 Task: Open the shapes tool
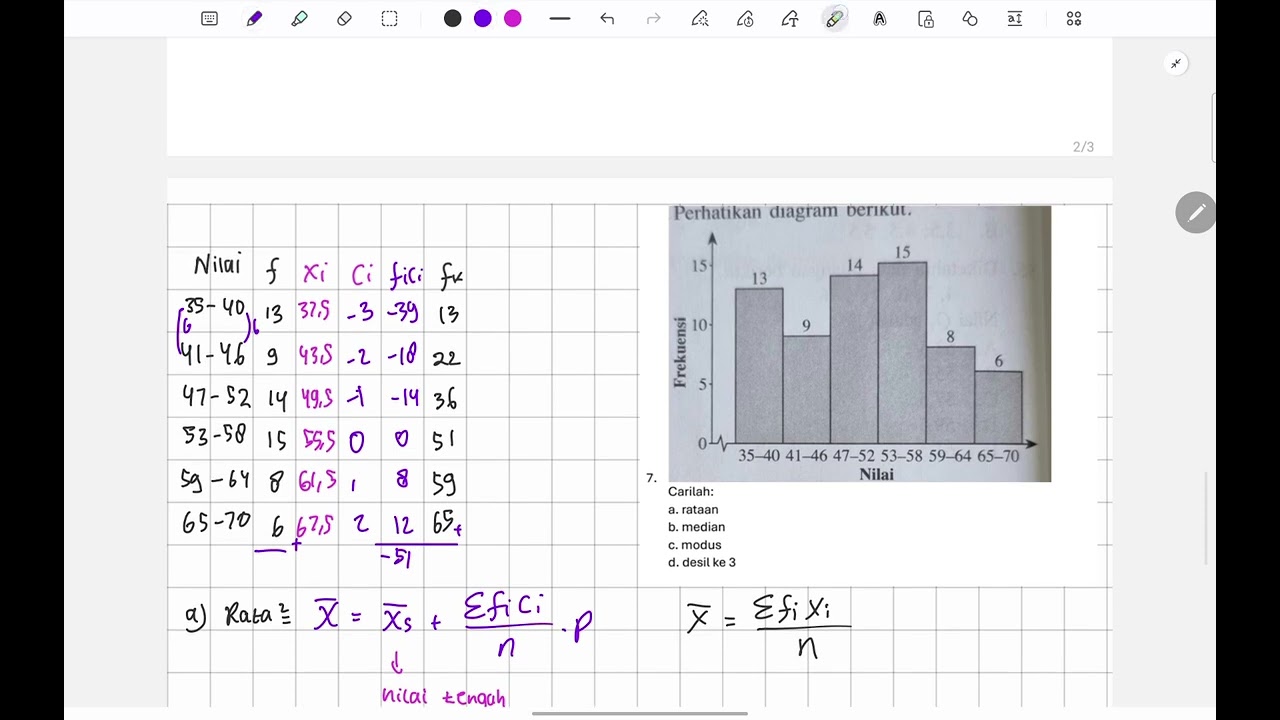point(970,19)
